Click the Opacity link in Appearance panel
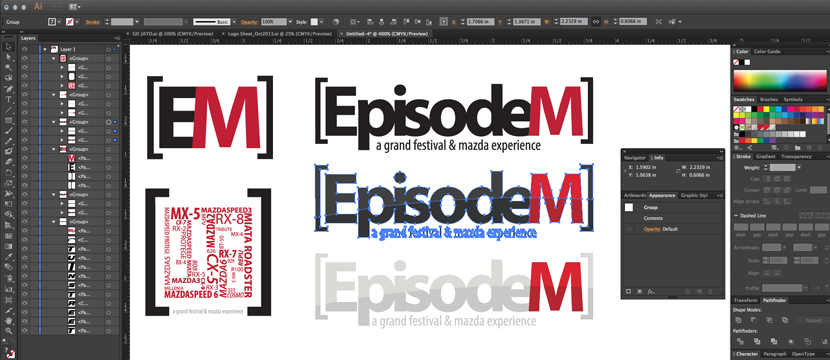Viewport: 830px width, 360px height. coord(652,229)
